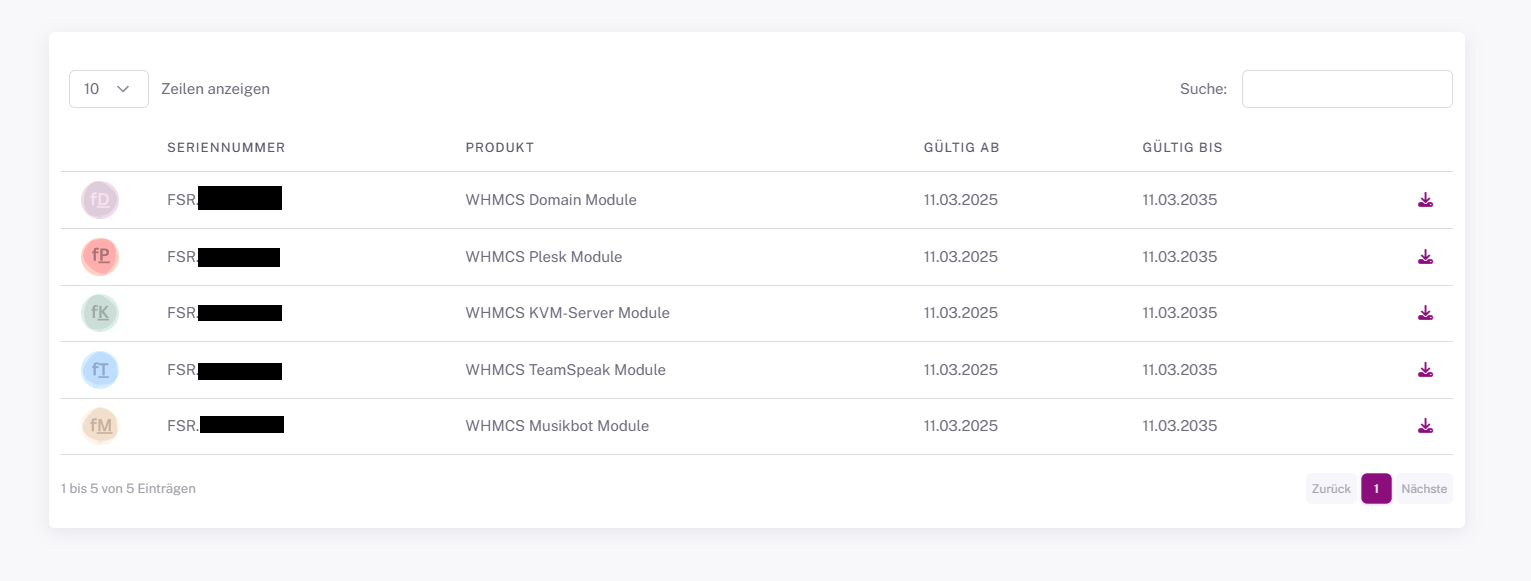Open the rows-per-page dropdown showing 10
Viewport: 1531px width, 581px height.
[108, 89]
